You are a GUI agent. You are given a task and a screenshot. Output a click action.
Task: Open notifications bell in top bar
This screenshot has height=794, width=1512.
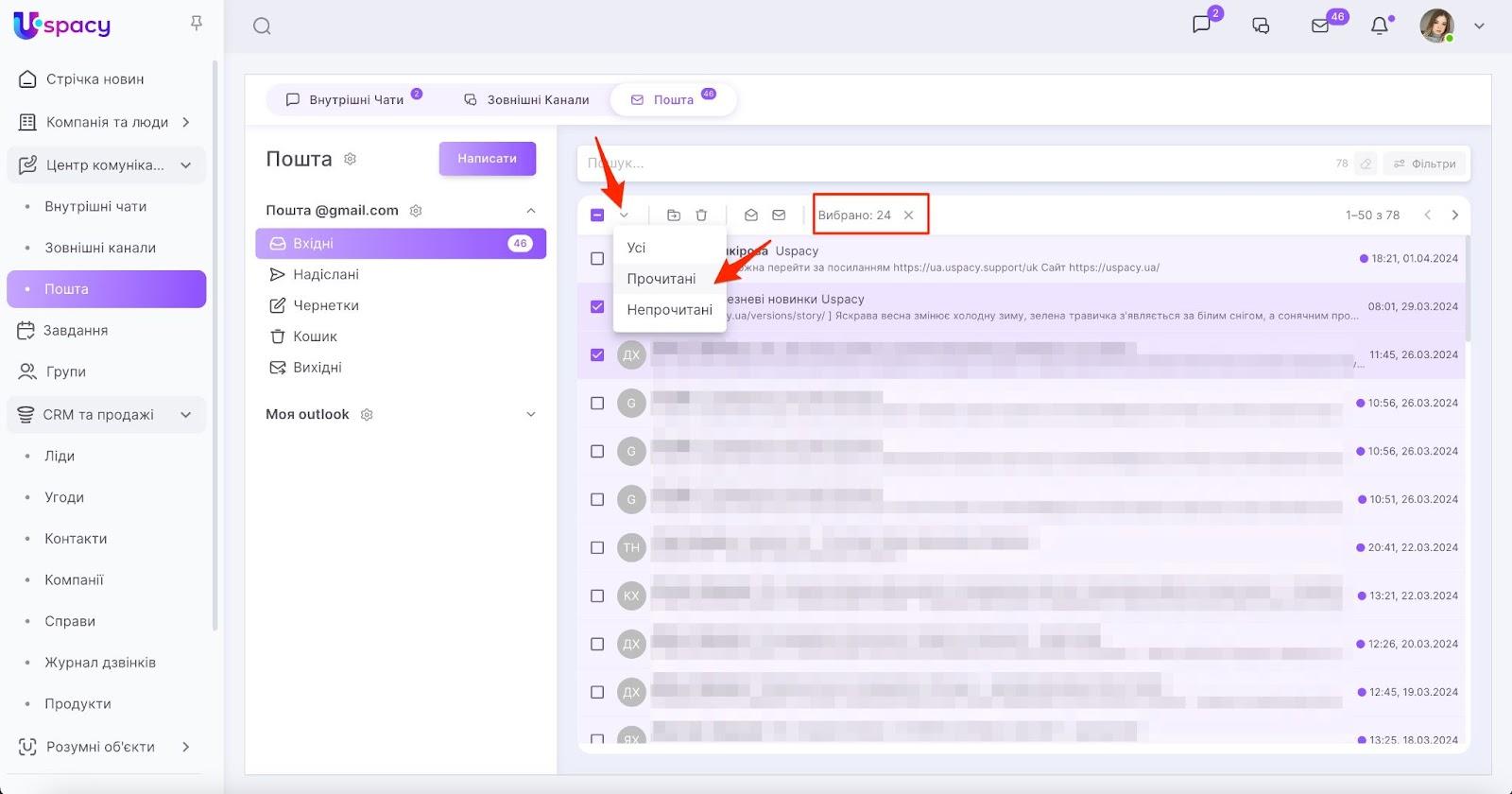click(x=1380, y=26)
